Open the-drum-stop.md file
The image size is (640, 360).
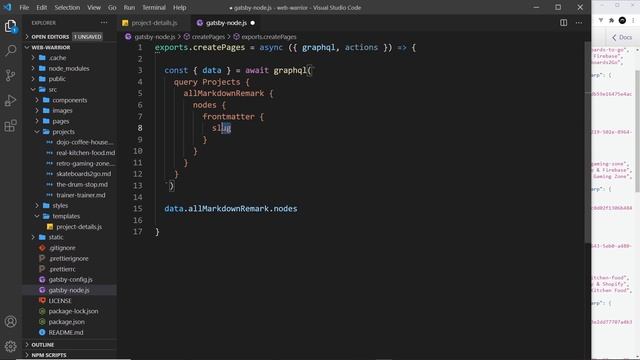coord(69,184)
